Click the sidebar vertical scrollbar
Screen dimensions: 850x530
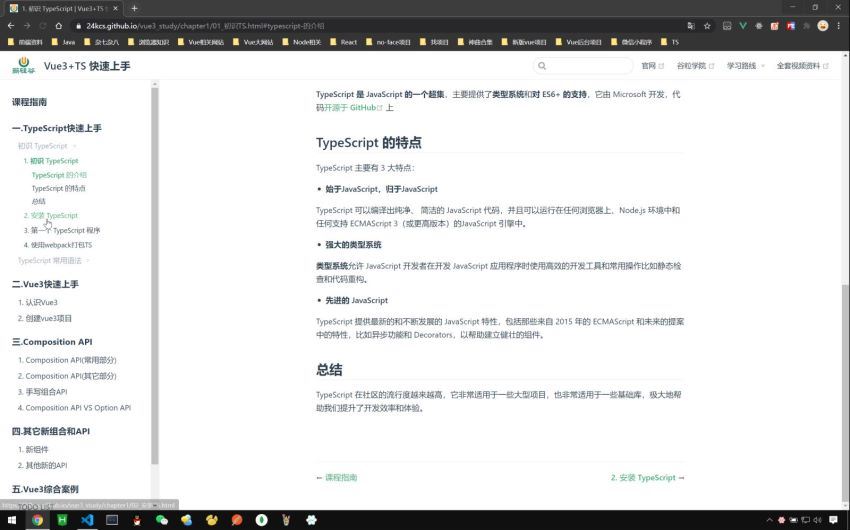pyautogui.click(x=154, y=274)
